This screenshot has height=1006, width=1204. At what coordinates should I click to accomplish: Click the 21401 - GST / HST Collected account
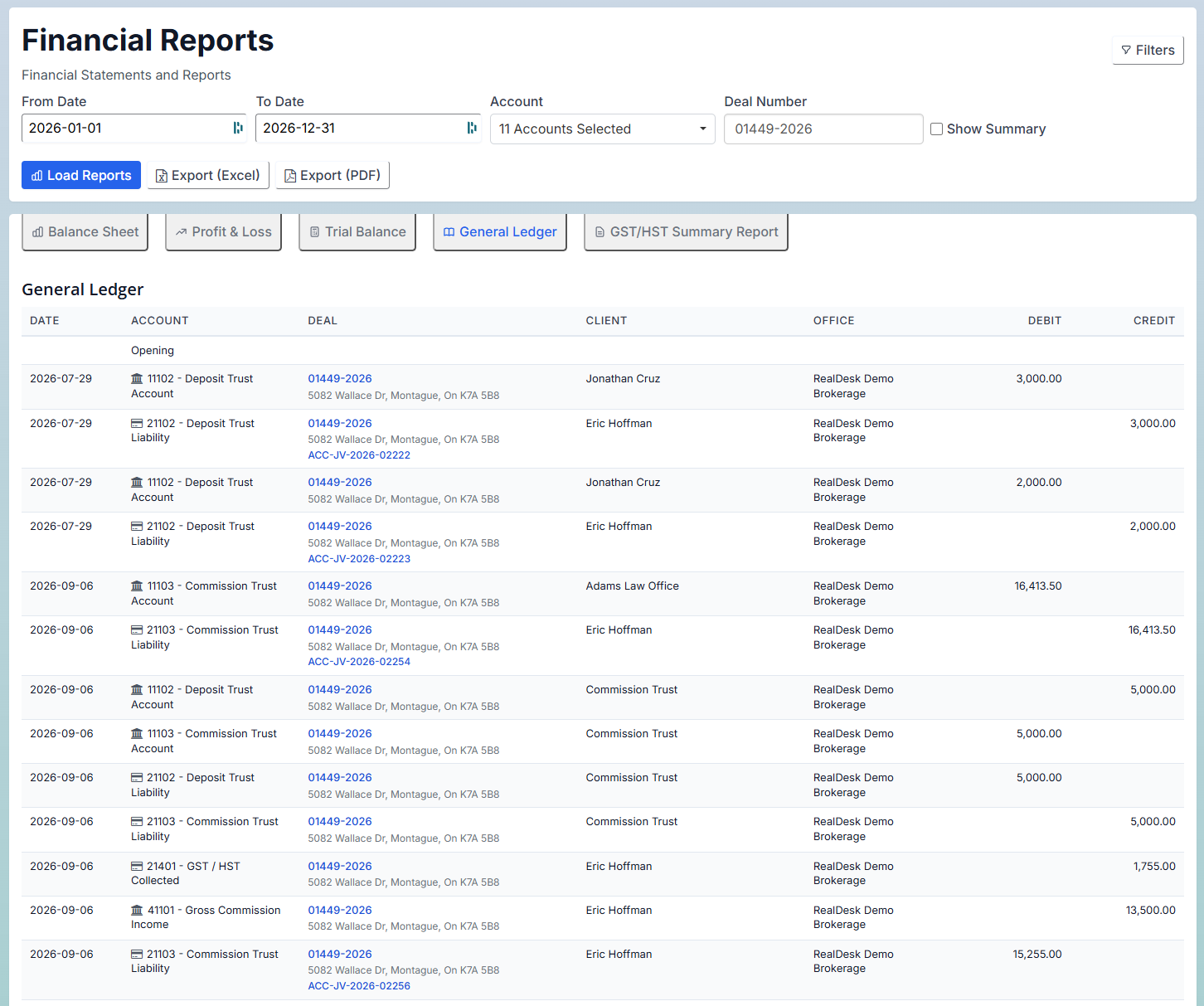[x=186, y=873]
